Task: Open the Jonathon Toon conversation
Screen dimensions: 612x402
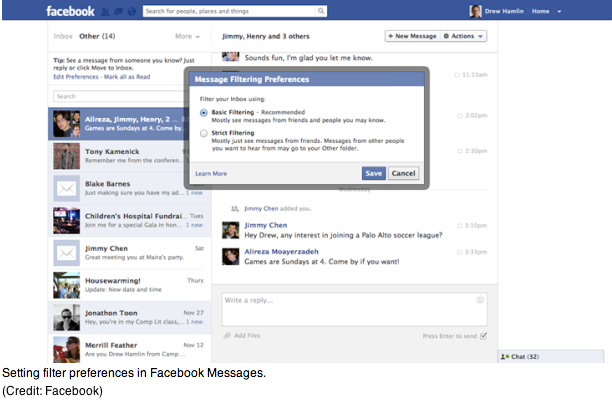Action: 130,318
